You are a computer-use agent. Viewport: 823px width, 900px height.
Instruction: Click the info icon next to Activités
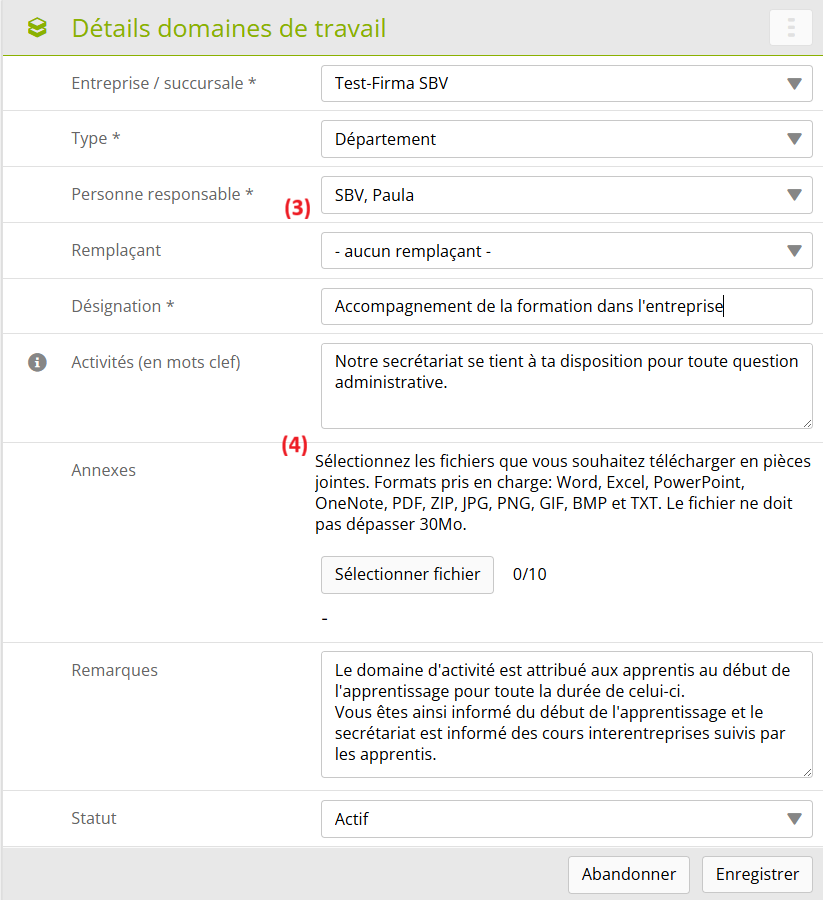37,363
